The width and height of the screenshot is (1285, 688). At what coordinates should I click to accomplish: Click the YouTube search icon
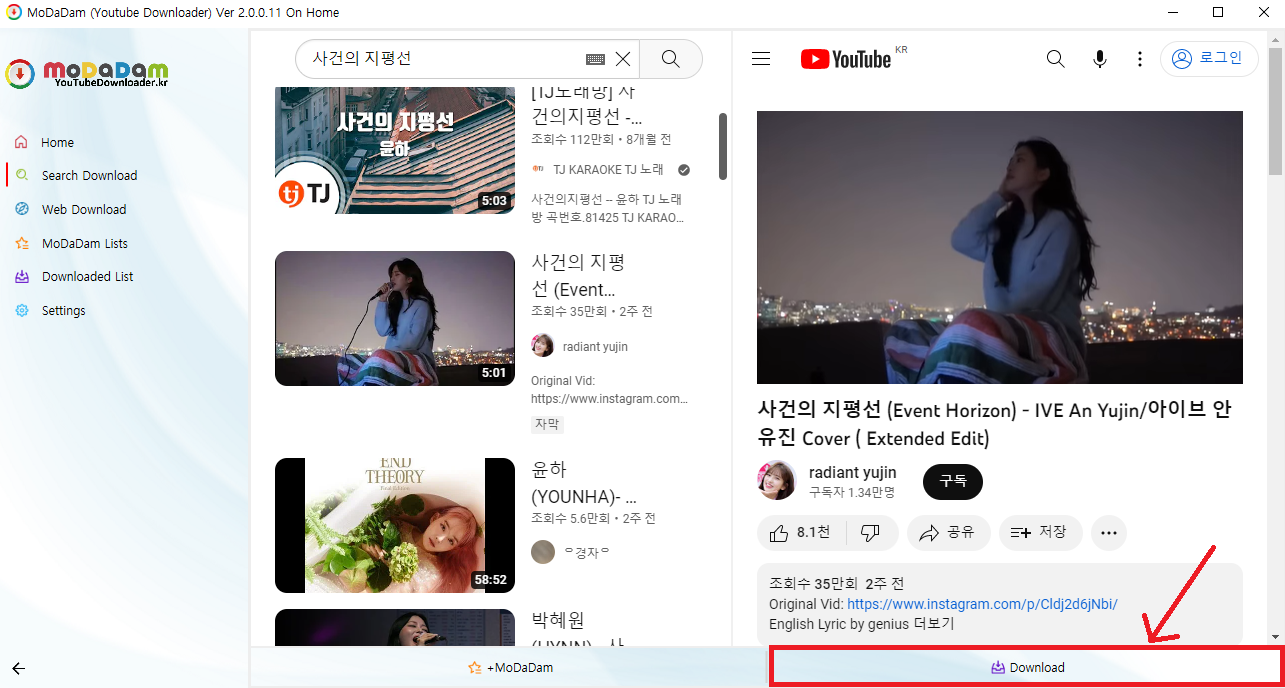(1055, 59)
